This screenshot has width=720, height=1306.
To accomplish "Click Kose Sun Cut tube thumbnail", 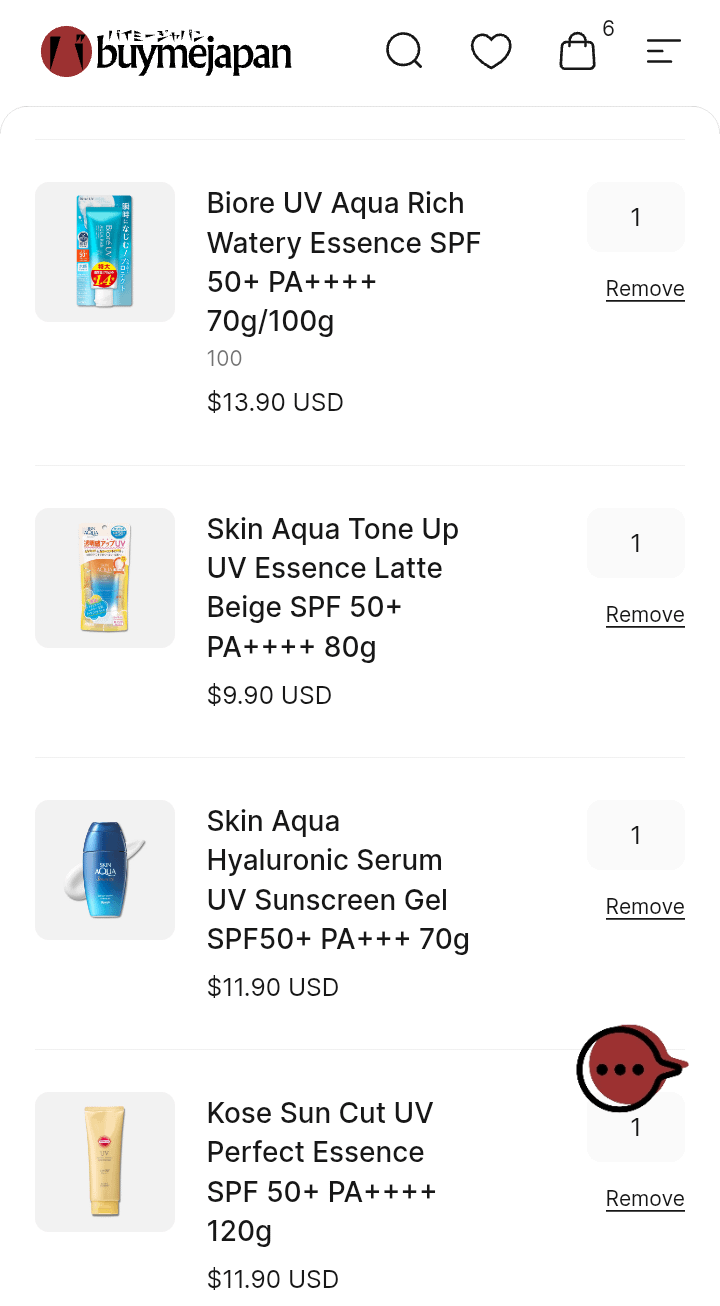I will pyautogui.click(x=105, y=1162).
